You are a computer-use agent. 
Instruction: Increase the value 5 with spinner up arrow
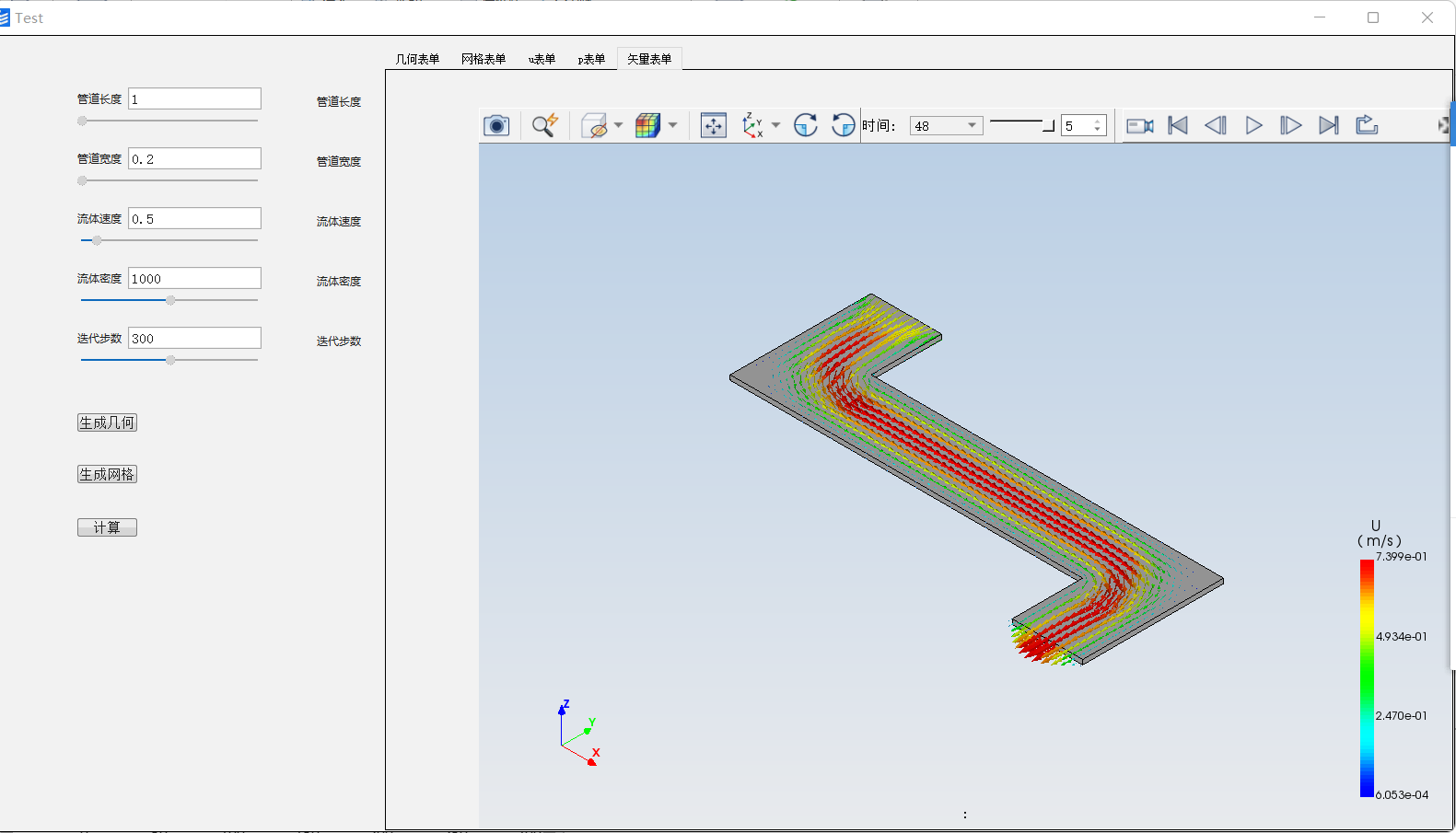point(1098,121)
